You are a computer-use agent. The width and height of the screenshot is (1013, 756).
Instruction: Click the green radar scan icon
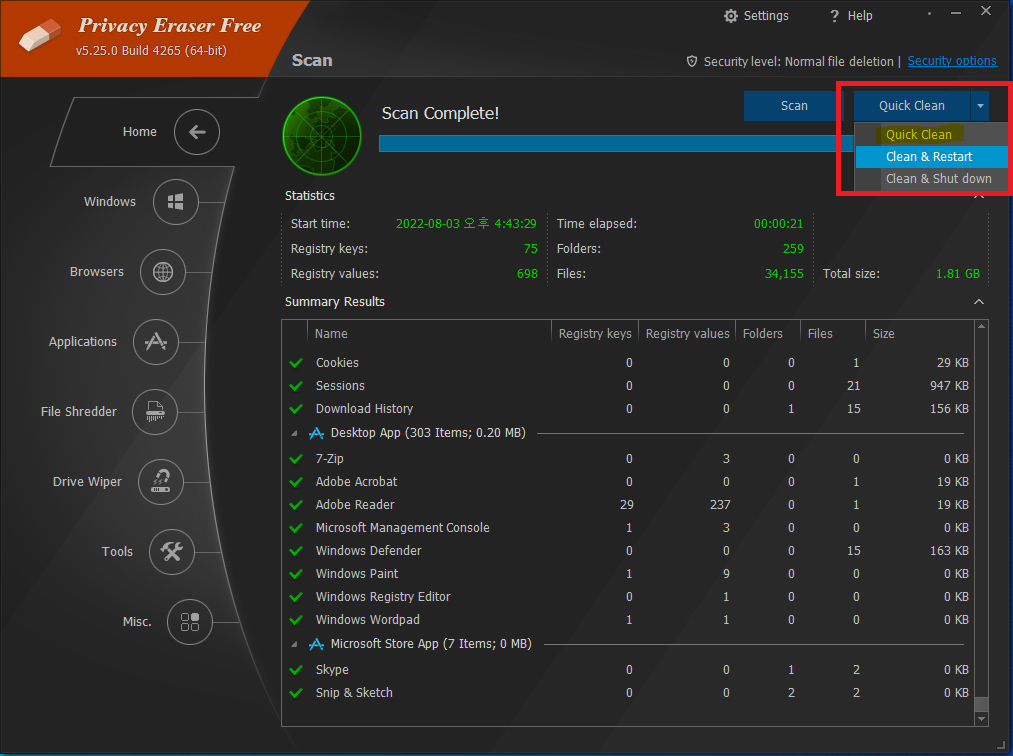[x=322, y=136]
